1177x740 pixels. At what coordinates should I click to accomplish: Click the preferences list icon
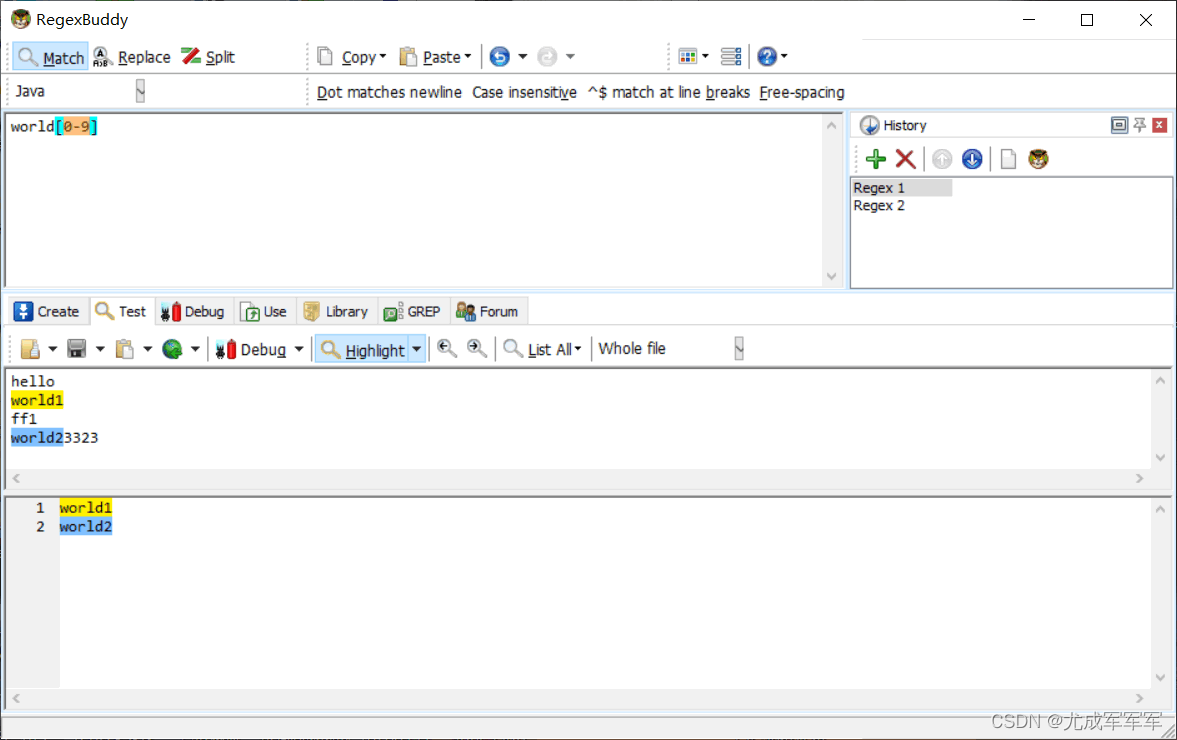731,56
